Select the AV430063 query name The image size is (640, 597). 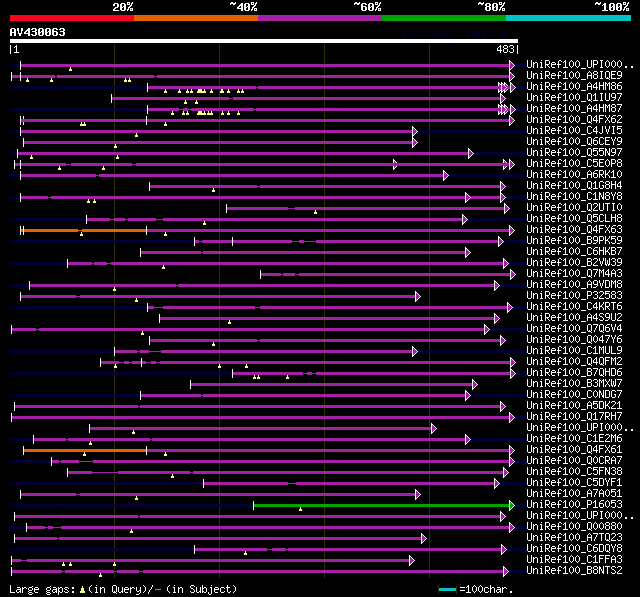38,32
